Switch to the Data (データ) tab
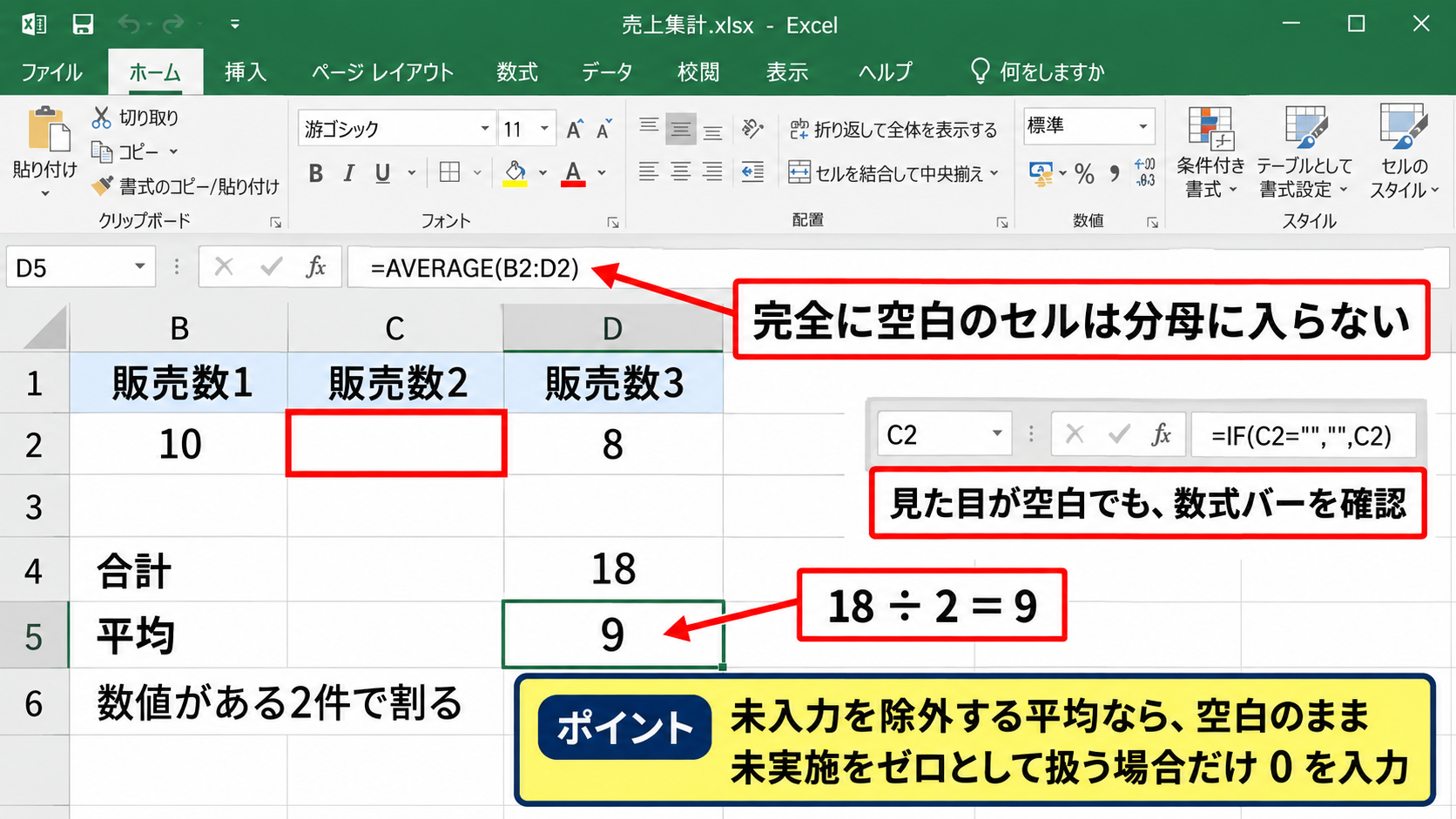Image resolution: width=1456 pixels, height=819 pixels. click(x=607, y=72)
